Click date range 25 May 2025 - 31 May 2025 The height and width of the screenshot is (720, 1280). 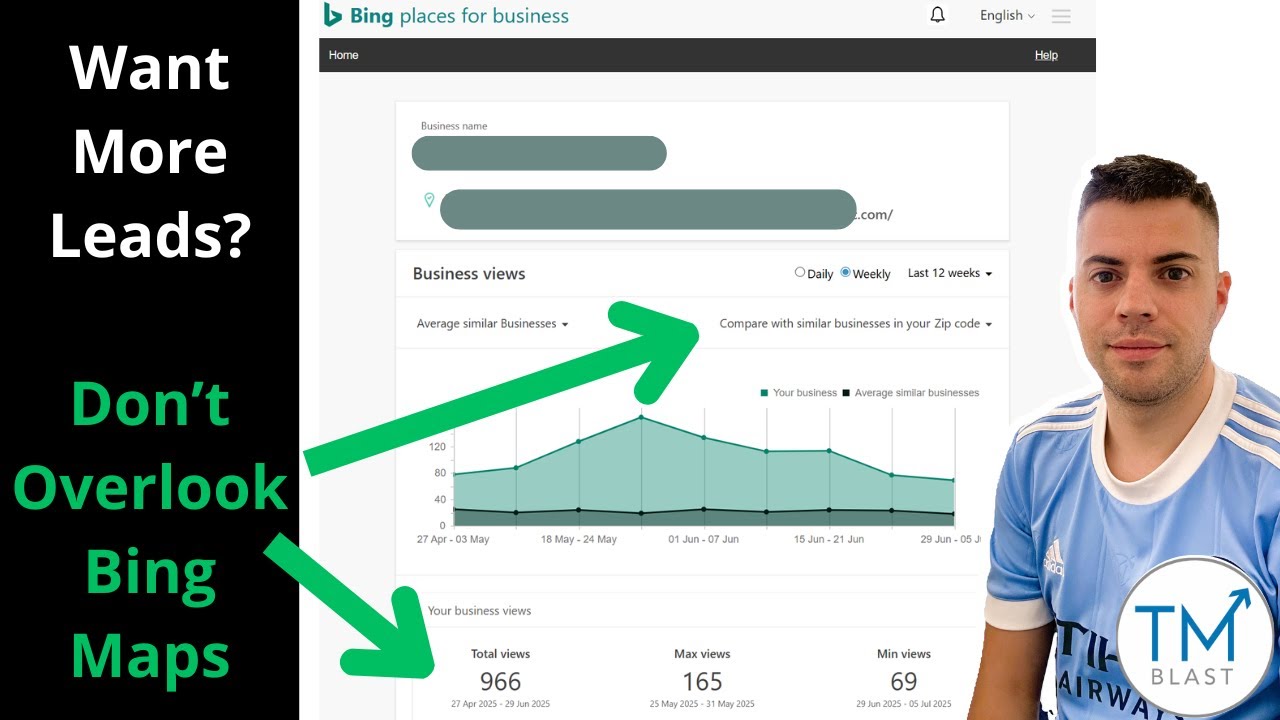(x=702, y=704)
